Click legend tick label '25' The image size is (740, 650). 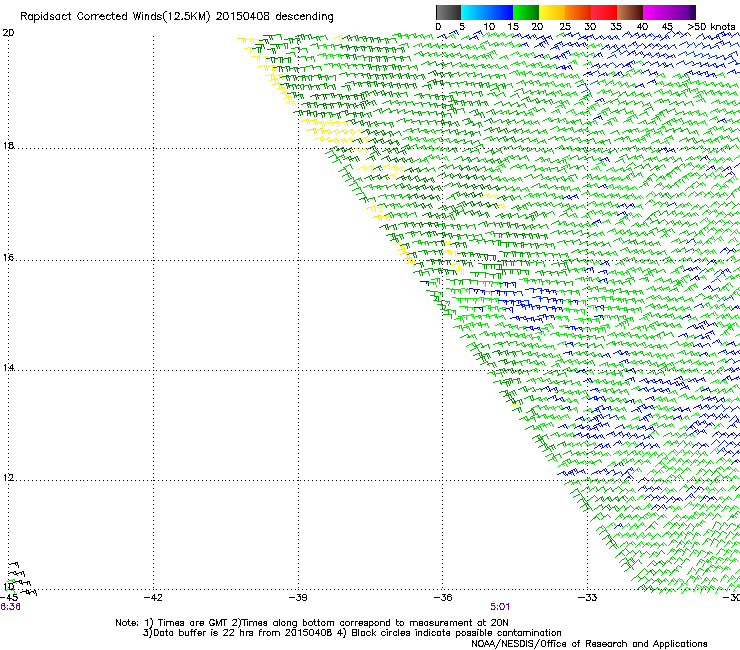(565, 27)
